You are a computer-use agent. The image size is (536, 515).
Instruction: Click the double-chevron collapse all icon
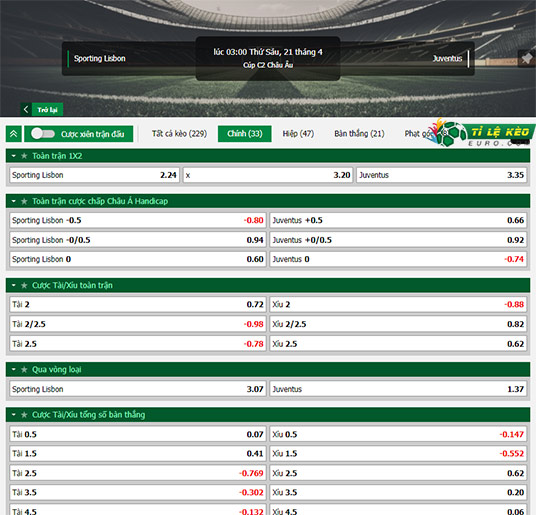point(14,134)
